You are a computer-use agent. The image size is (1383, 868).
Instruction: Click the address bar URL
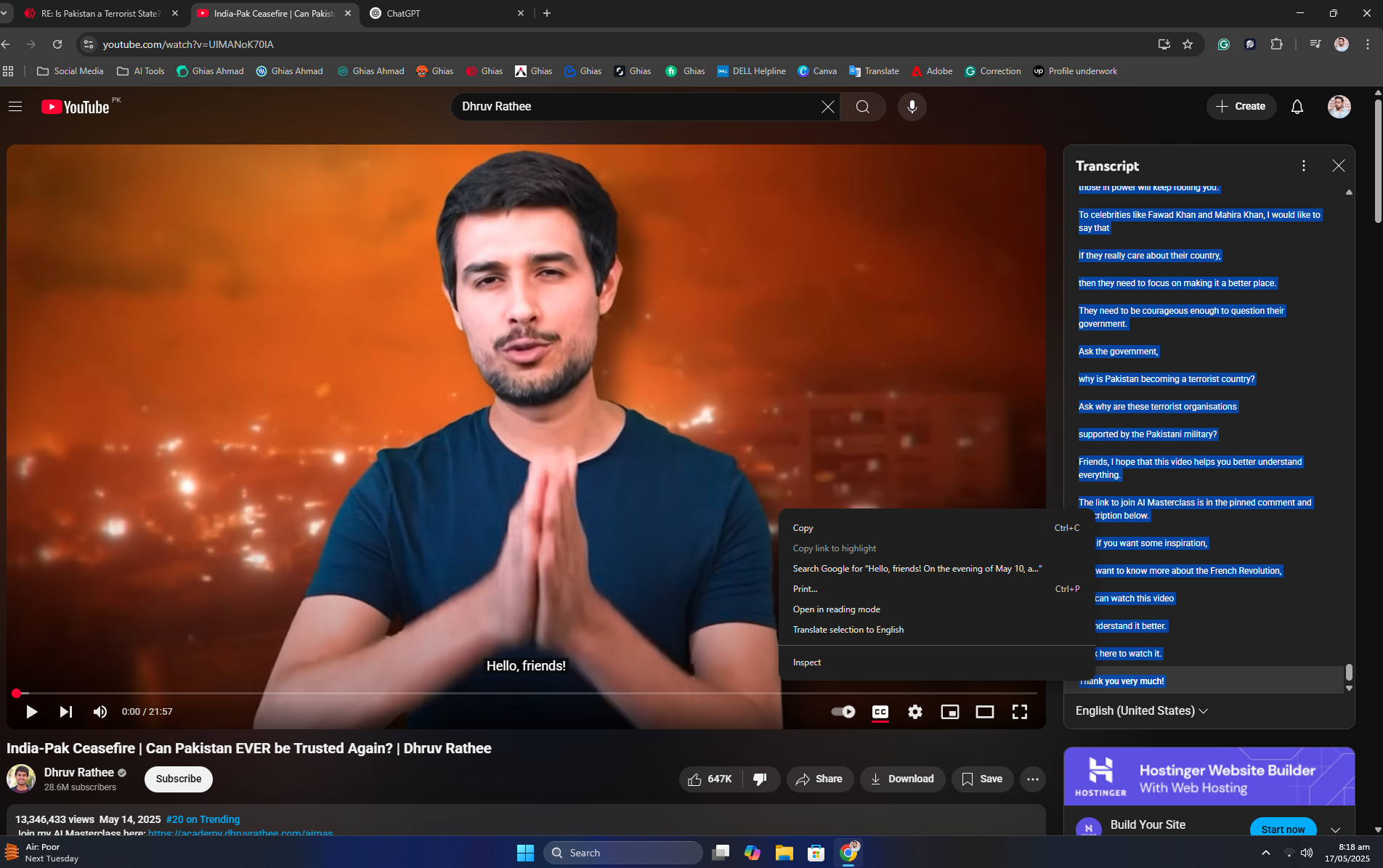tap(188, 44)
